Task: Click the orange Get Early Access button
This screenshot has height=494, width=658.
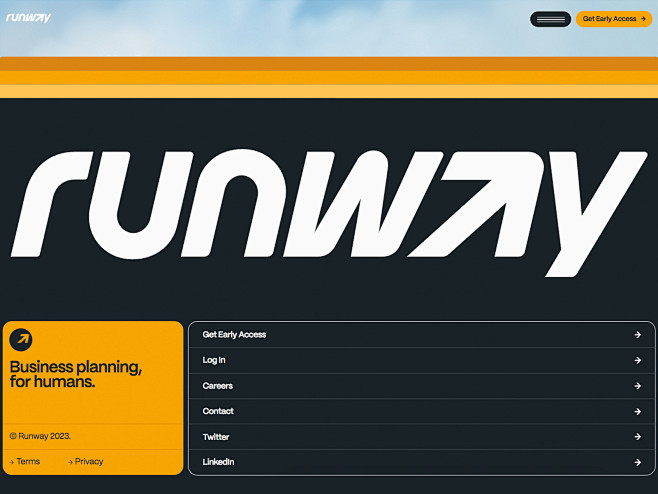Action: pyautogui.click(x=614, y=19)
